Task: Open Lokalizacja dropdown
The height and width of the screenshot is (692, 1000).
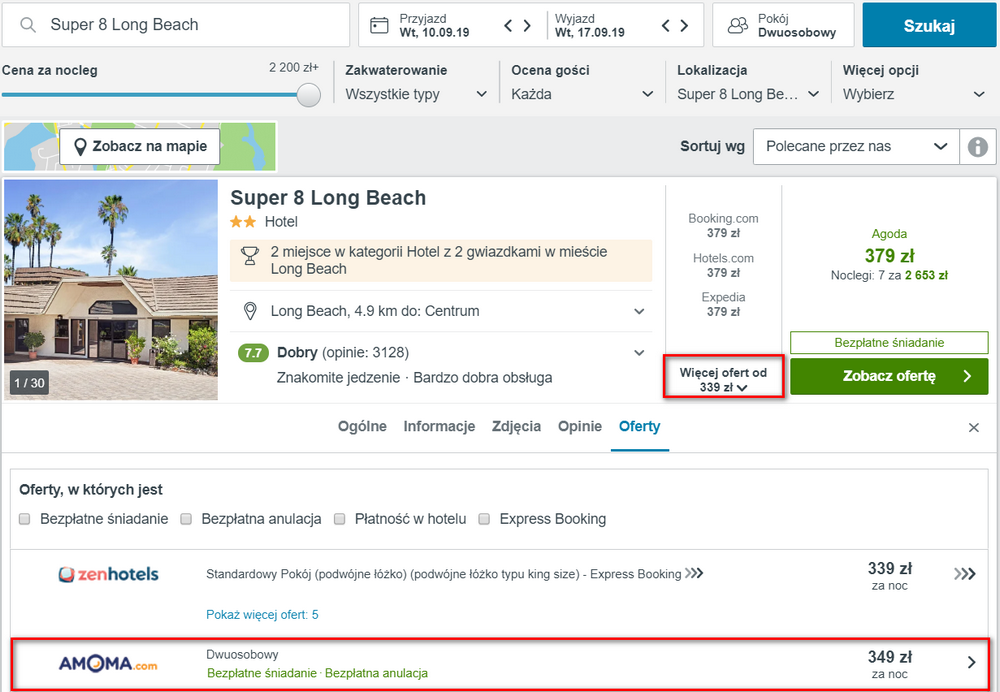Action: [x=748, y=94]
